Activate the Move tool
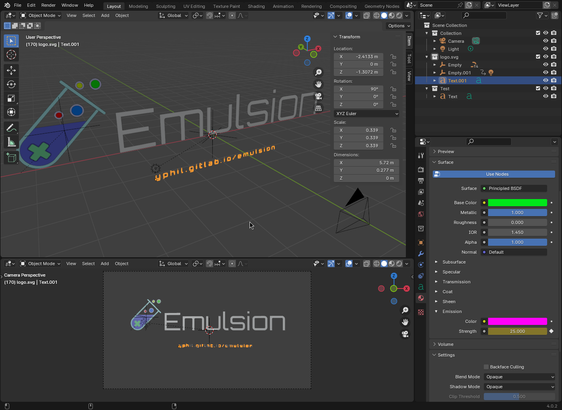This screenshot has width=562, height=410. click(x=11, y=70)
